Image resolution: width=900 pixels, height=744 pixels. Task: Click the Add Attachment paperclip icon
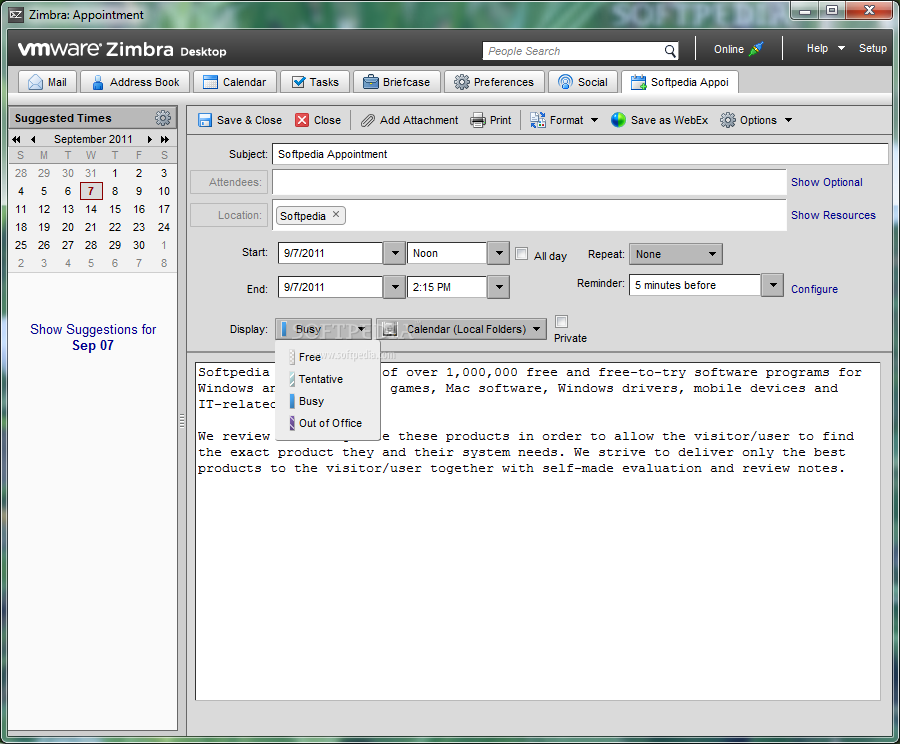[367, 120]
